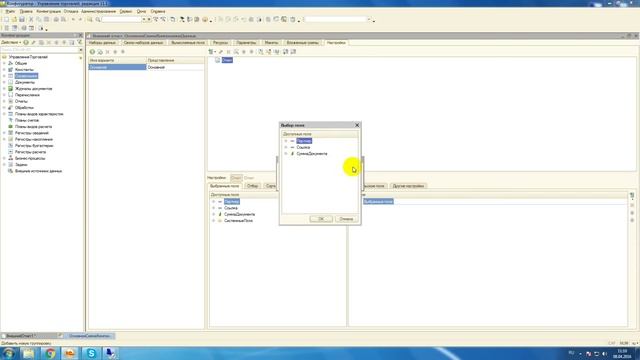Expand СуммаДокумента in lower available fields list
Screen dimensions: 640x360
point(213,214)
